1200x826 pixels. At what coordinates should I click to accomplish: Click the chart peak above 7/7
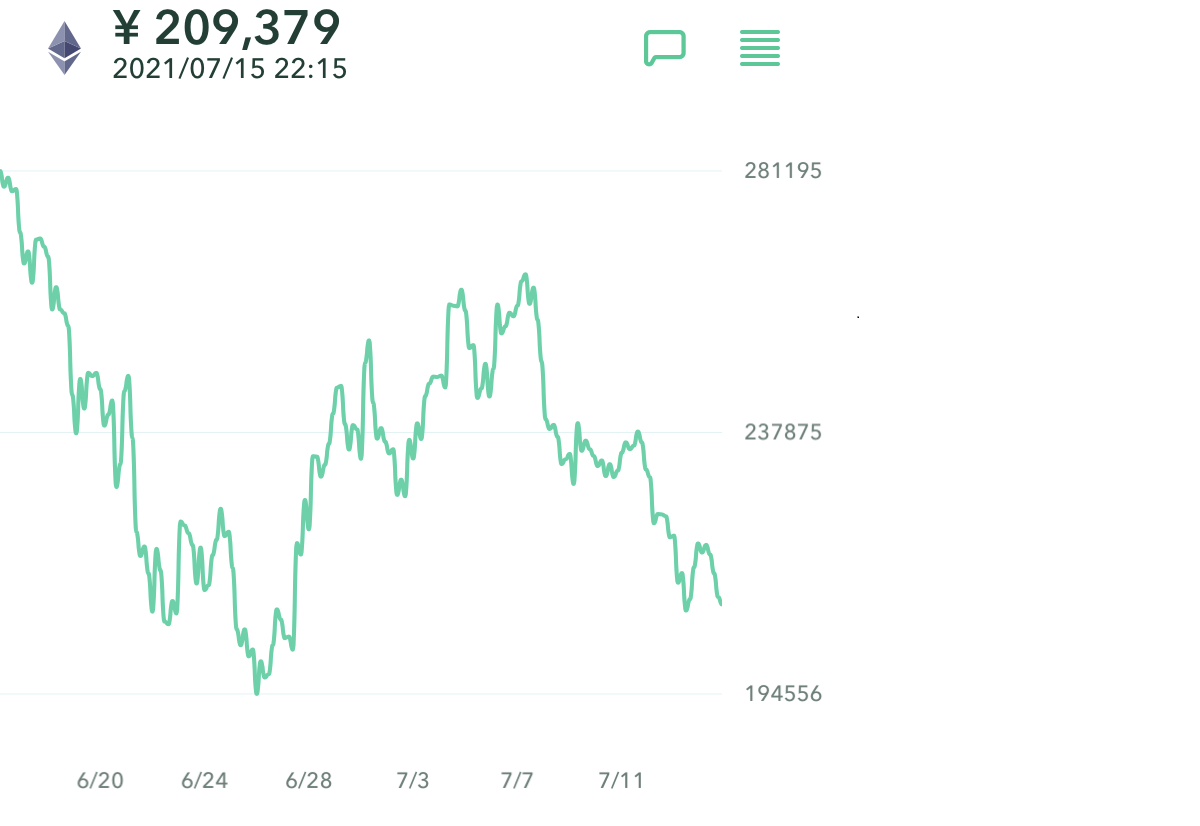[525, 274]
